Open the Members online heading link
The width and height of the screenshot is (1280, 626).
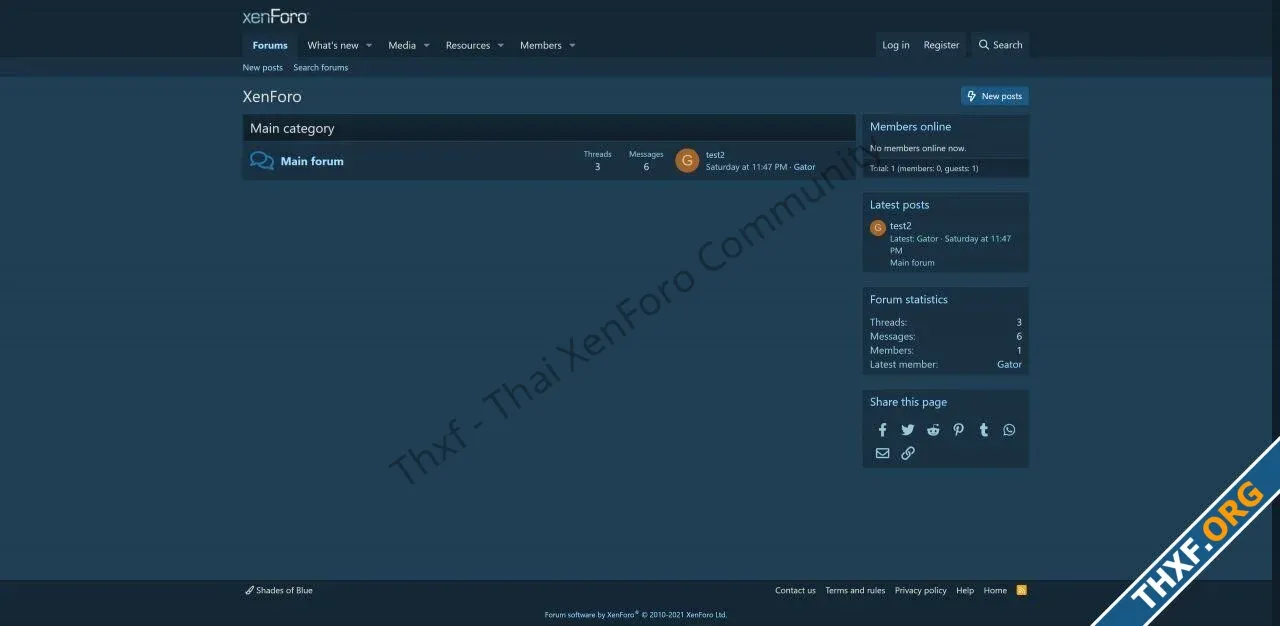[910, 127]
